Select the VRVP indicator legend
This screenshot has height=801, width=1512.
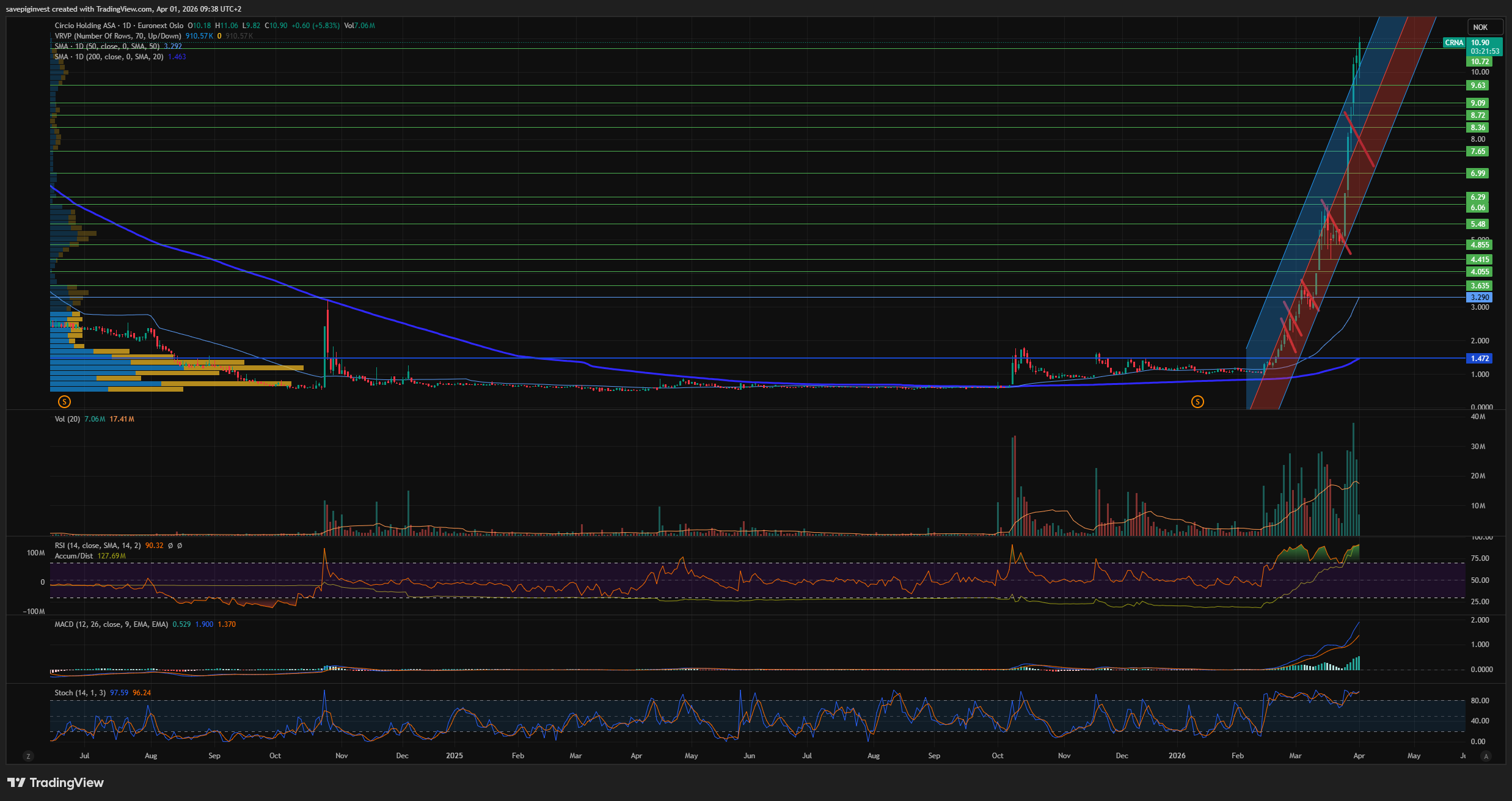pyautogui.click(x=117, y=36)
